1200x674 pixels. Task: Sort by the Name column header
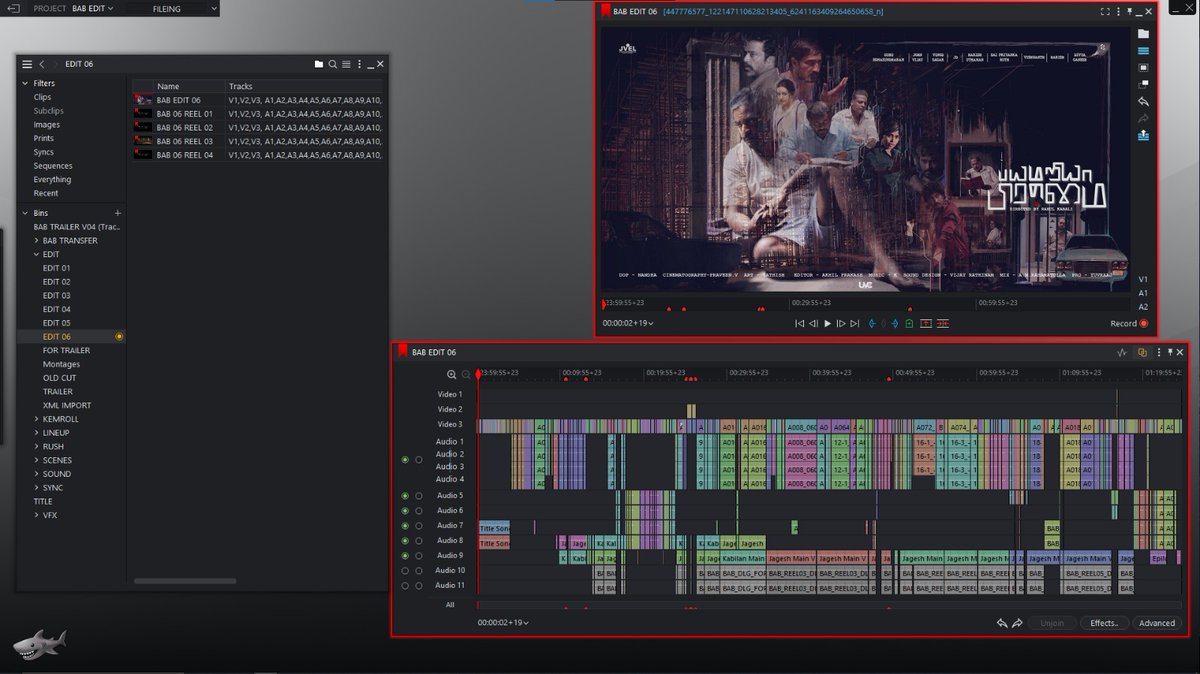[x=189, y=86]
